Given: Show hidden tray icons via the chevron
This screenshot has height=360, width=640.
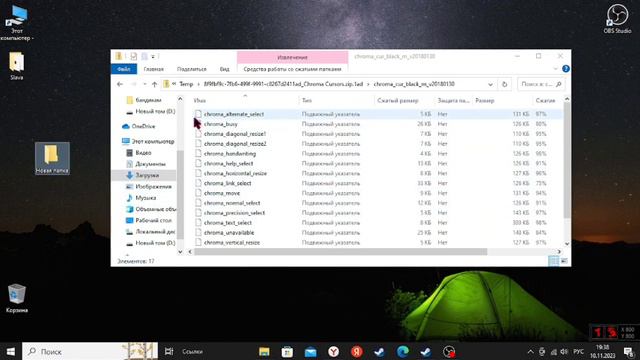Looking at the screenshot, I should click(x=530, y=351).
